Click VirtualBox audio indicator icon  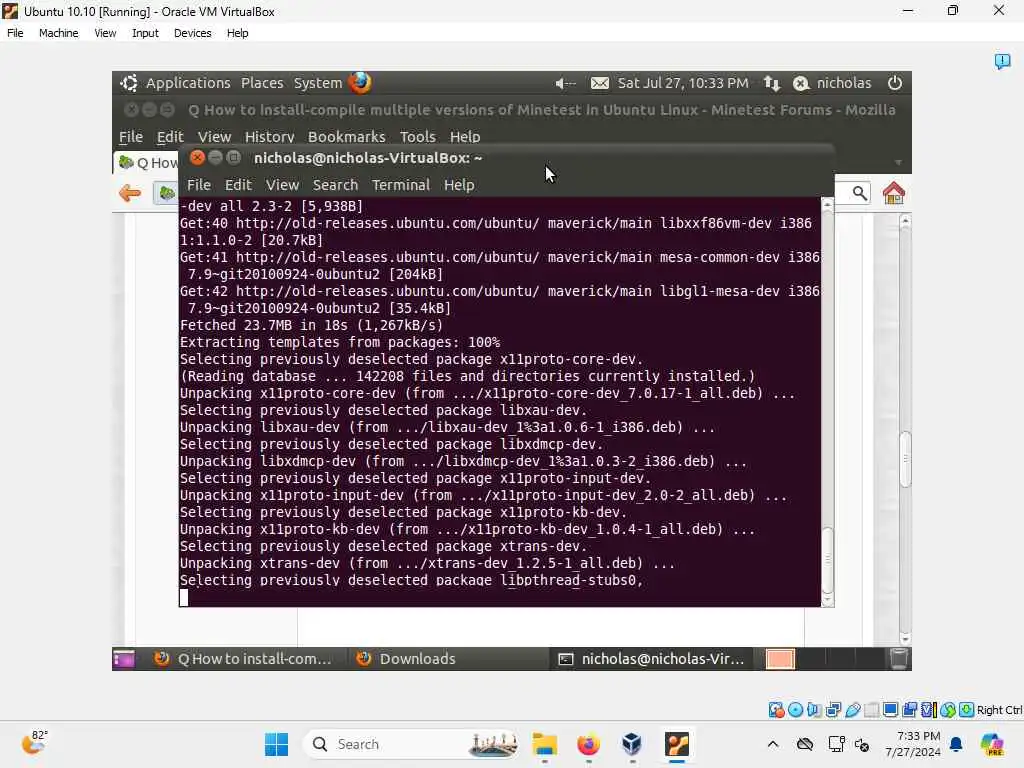(814, 710)
